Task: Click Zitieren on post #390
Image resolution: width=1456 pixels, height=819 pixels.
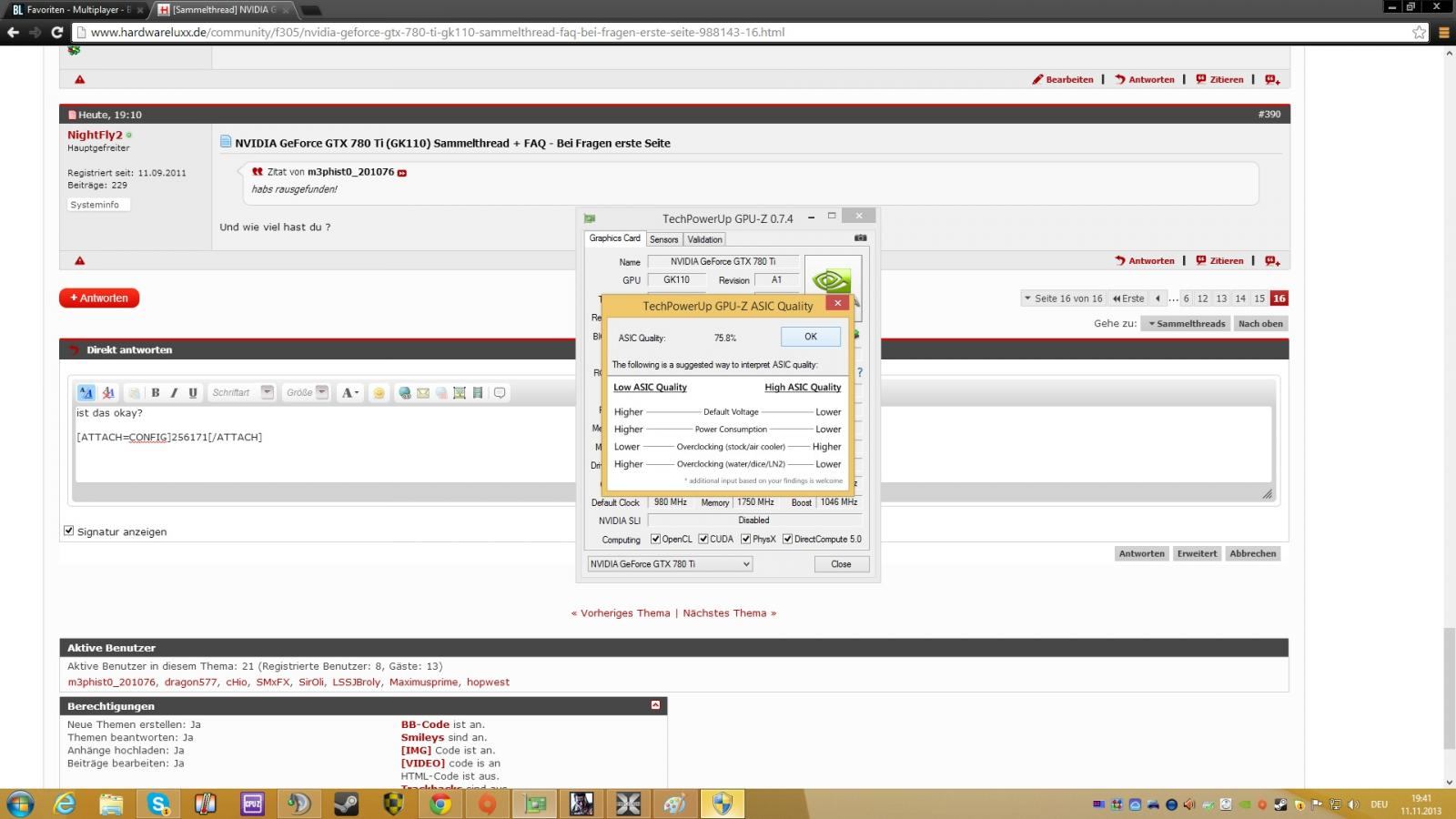Action: (x=1219, y=260)
